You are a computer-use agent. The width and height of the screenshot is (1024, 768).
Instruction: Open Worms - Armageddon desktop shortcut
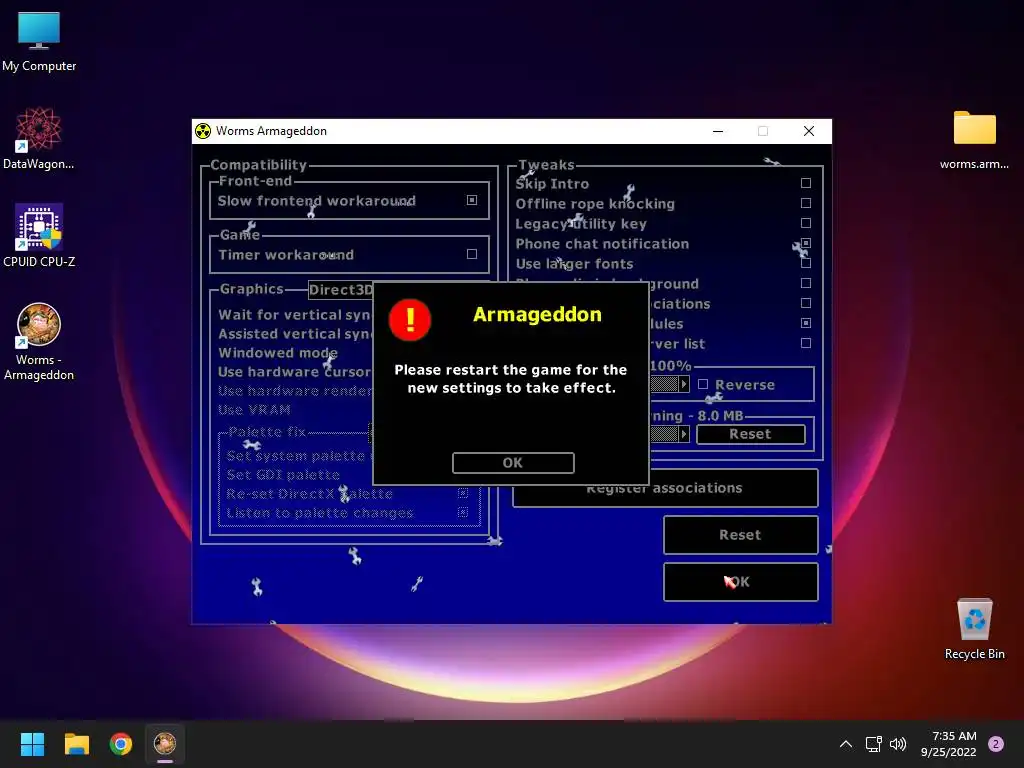pyautogui.click(x=39, y=342)
